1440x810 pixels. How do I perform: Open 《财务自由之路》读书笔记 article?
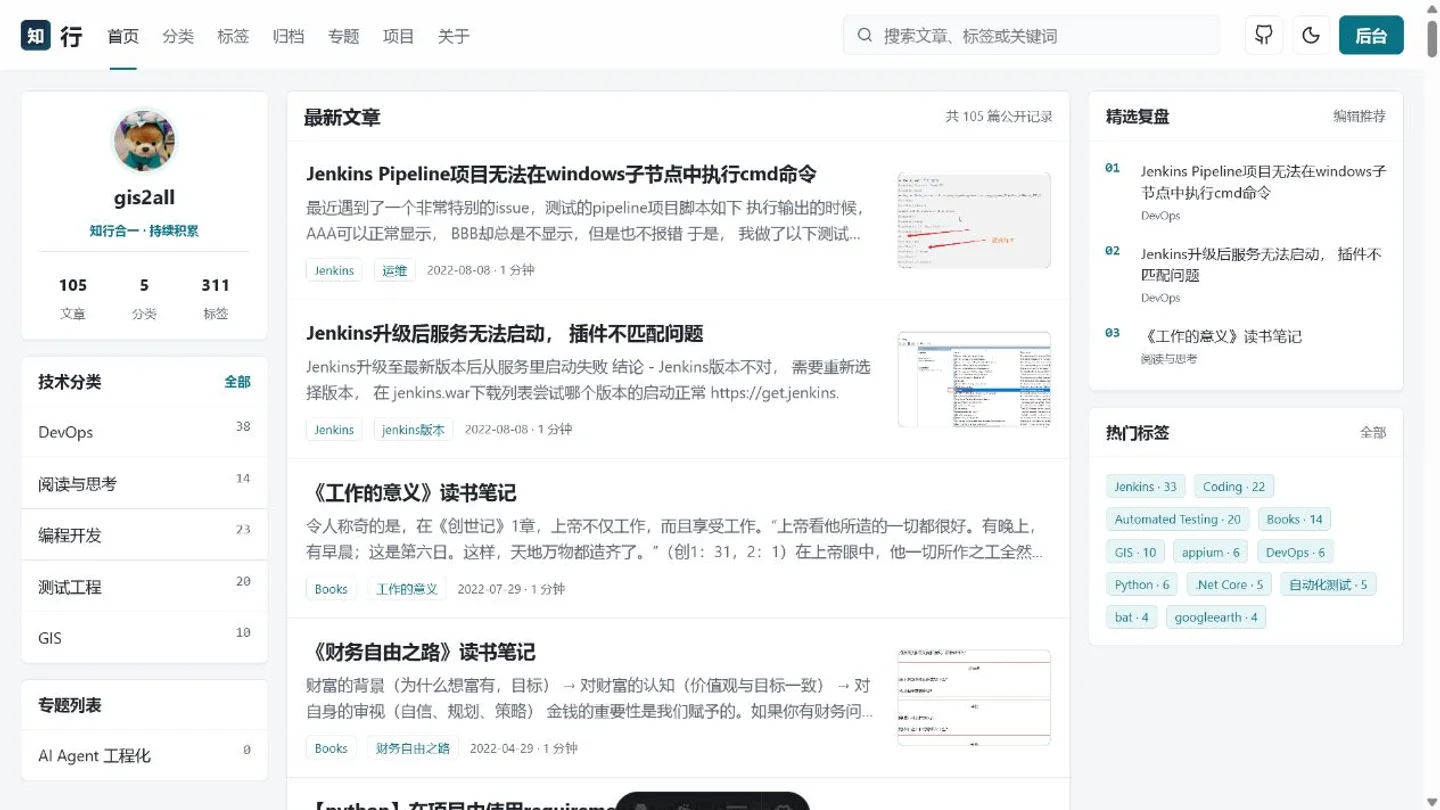pos(421,652)
